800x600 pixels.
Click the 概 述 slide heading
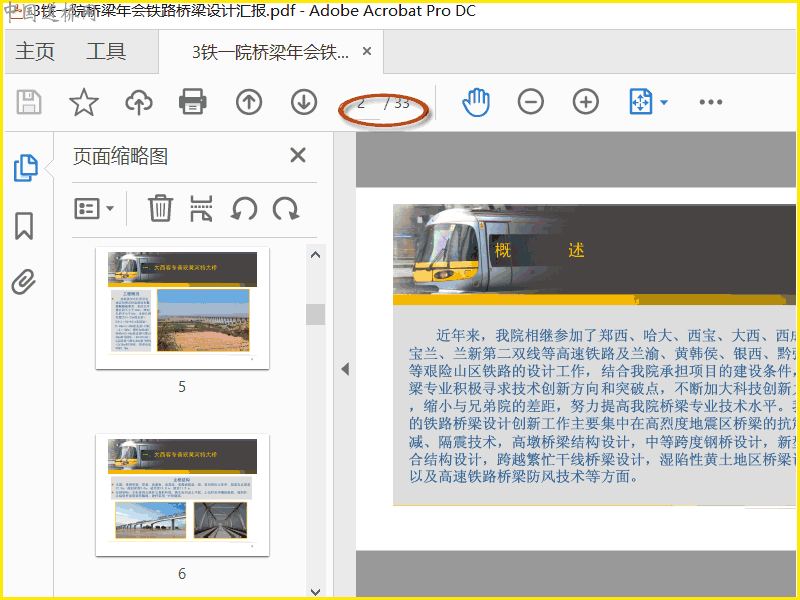(x=539, y=250)
